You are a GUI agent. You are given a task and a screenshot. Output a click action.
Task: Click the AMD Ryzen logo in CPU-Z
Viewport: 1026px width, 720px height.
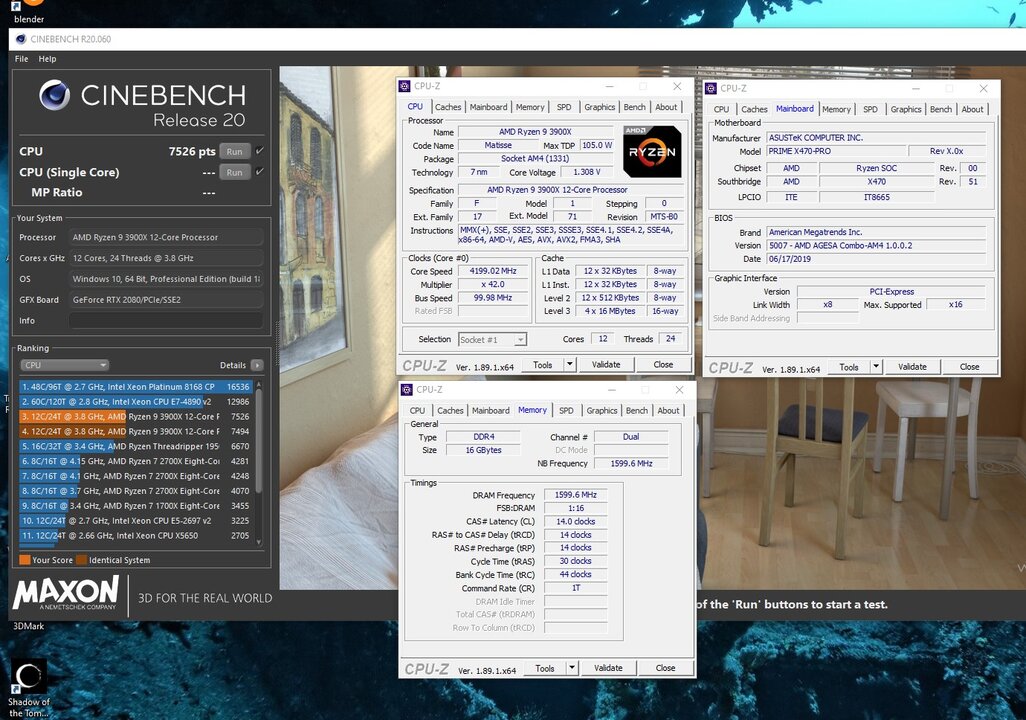652,152
